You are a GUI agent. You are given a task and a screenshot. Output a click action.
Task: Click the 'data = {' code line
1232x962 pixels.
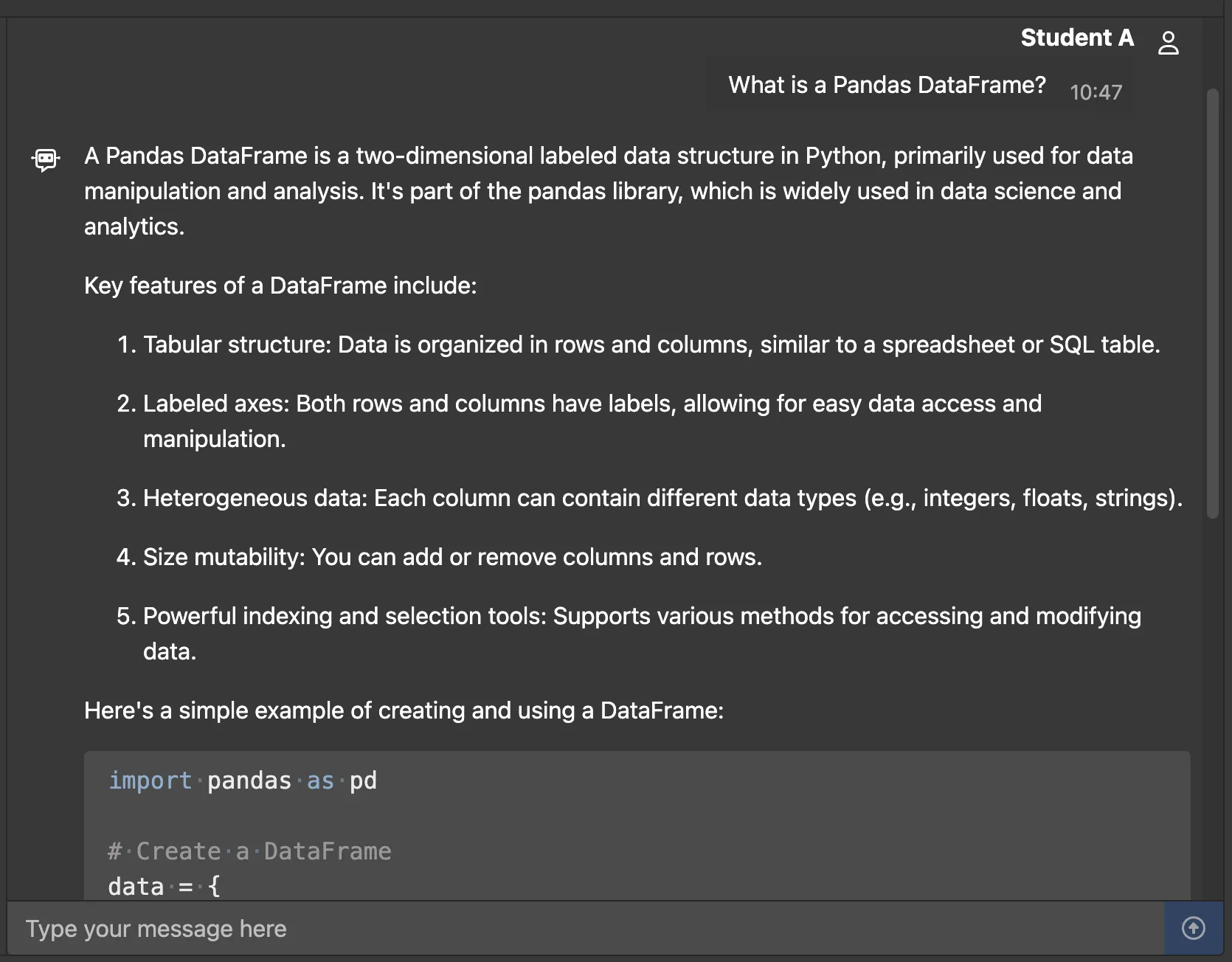(x=164, y=886)
